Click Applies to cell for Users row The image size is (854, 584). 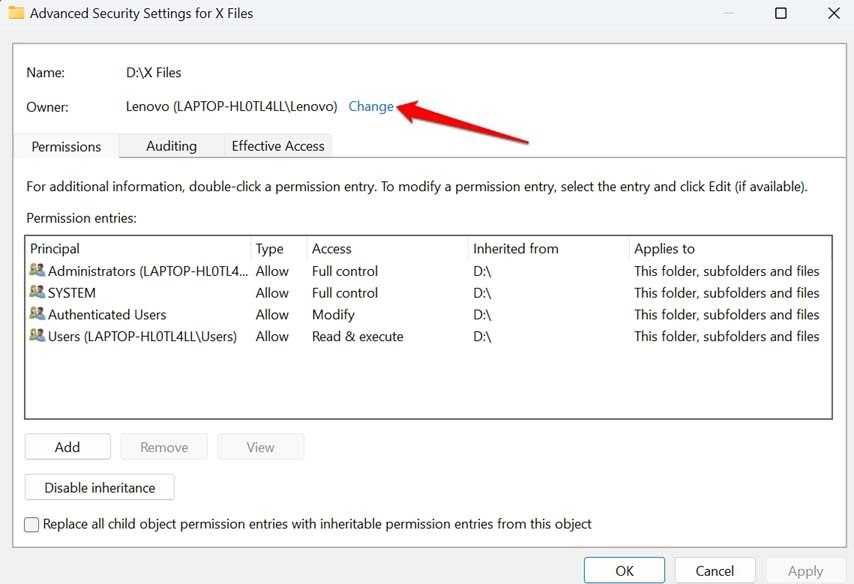727,336
